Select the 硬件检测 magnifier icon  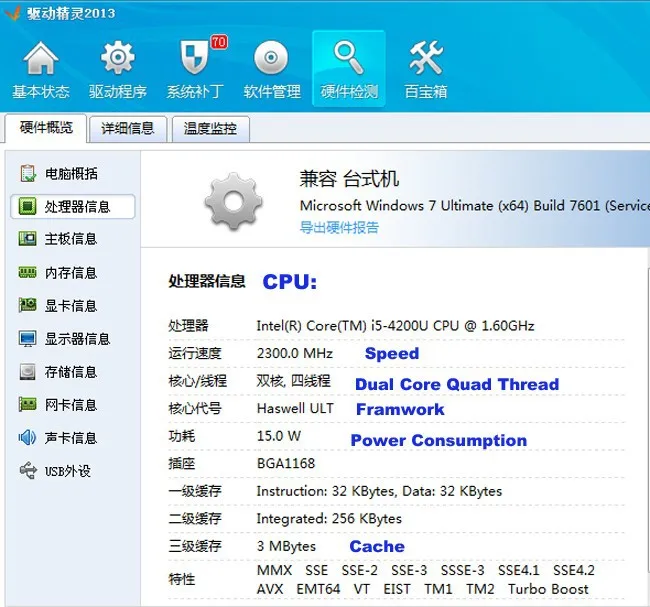348,58
